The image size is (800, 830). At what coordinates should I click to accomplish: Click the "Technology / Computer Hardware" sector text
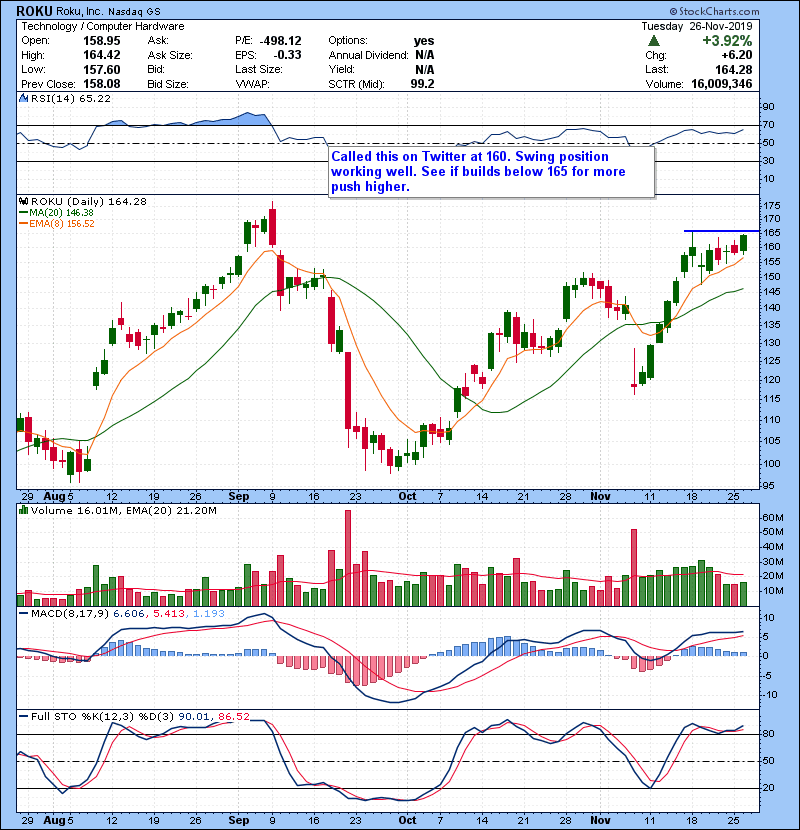pos(103,26)
